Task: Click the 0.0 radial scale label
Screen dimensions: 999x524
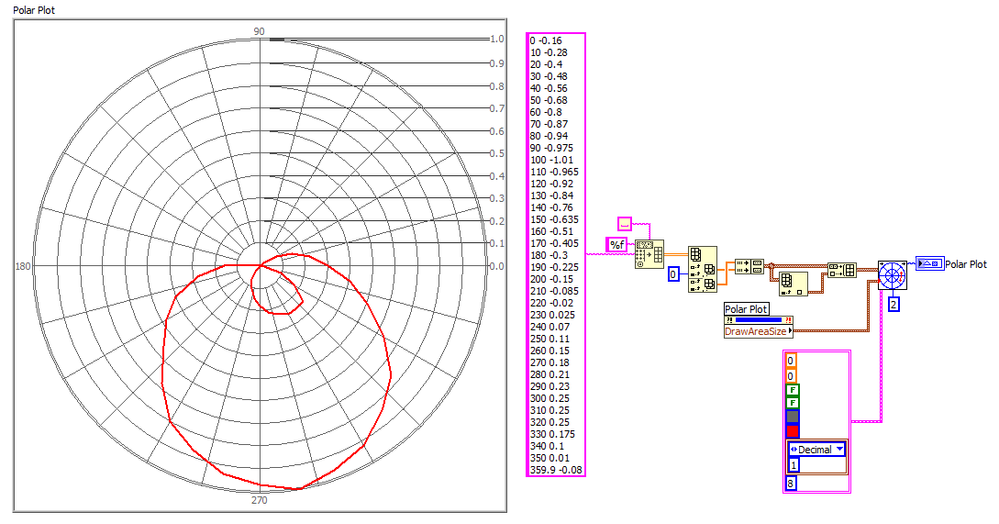Action: [497, 266]
